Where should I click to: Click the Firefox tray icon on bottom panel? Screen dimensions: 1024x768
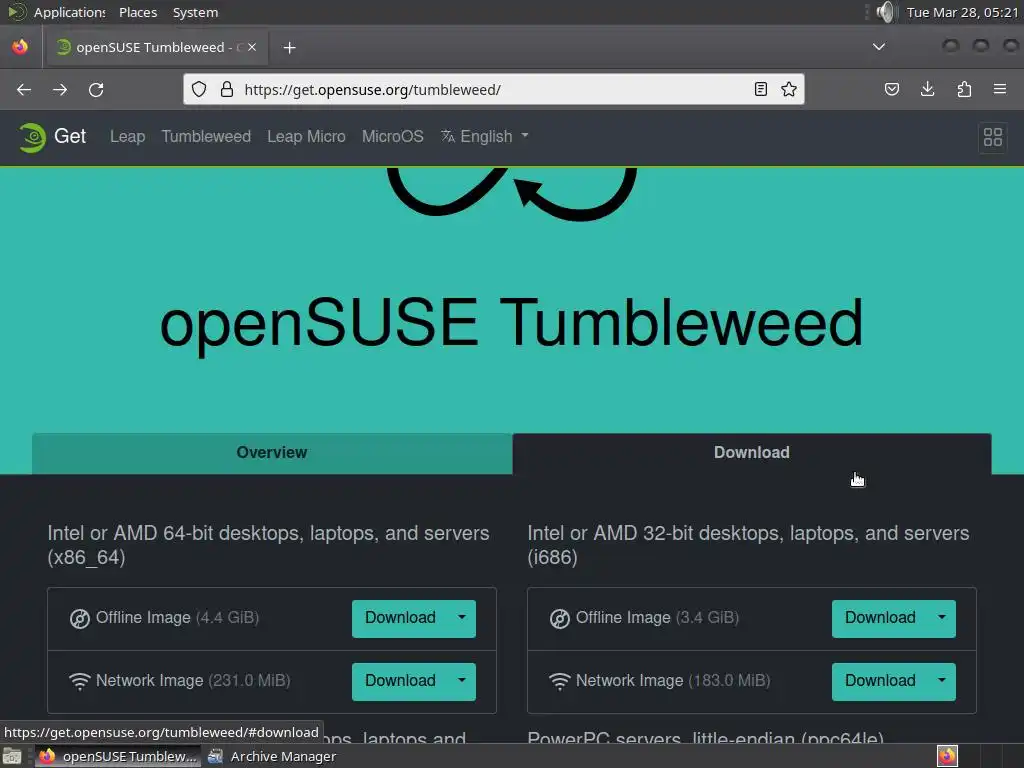(x=947, y=756)
